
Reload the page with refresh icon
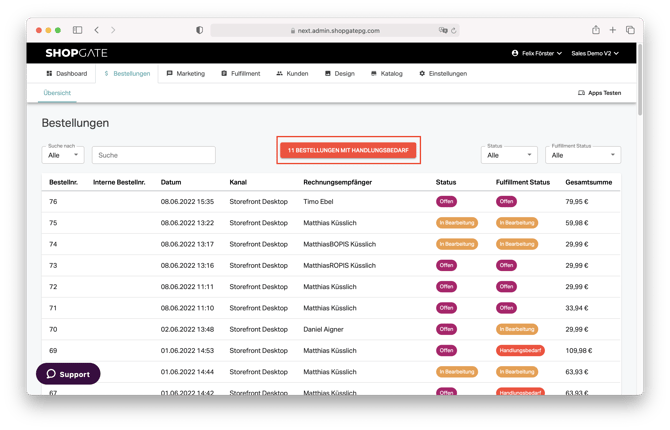click(456, 30)
